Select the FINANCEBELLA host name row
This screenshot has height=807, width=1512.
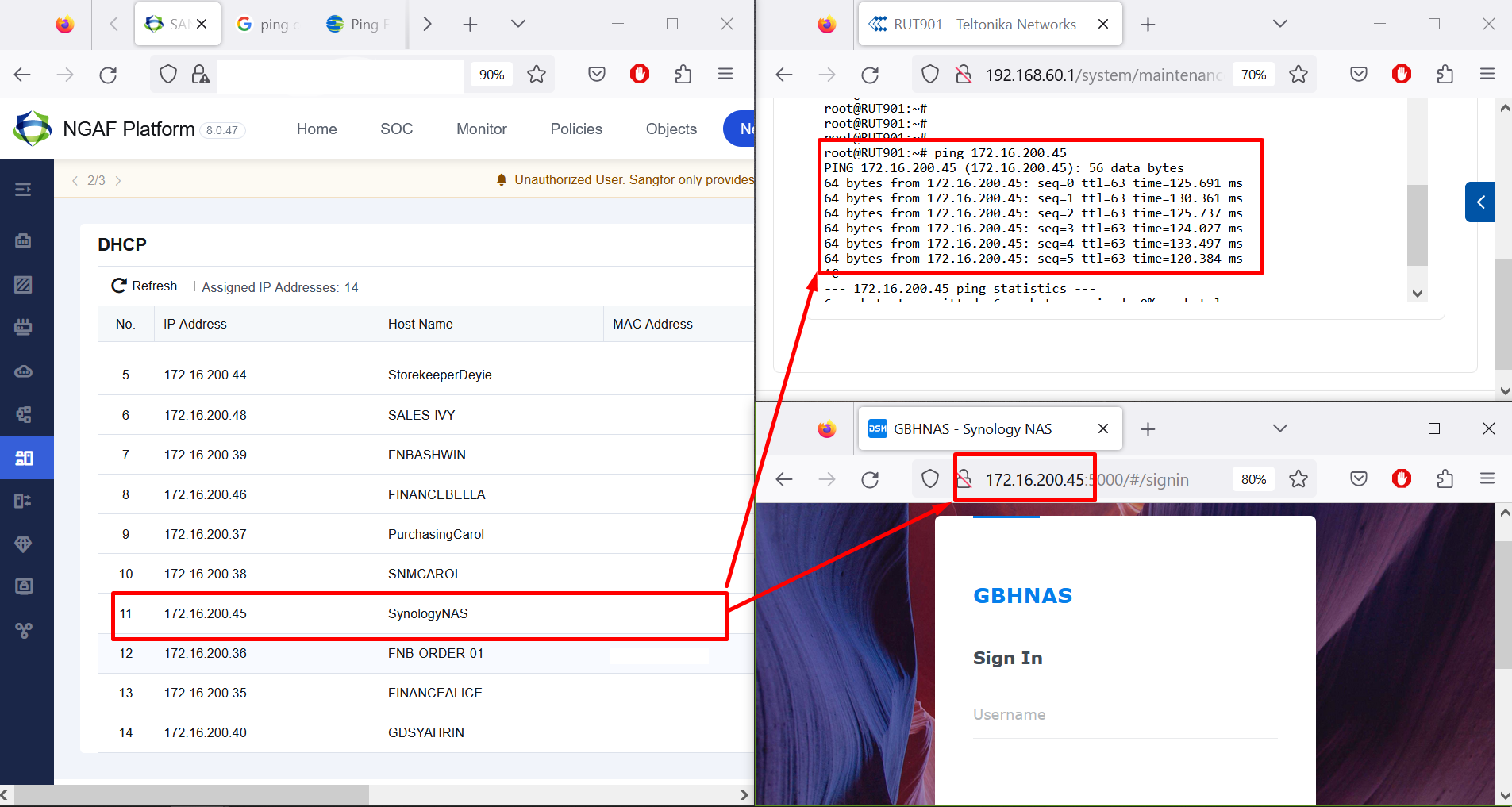tap(437, 495)
